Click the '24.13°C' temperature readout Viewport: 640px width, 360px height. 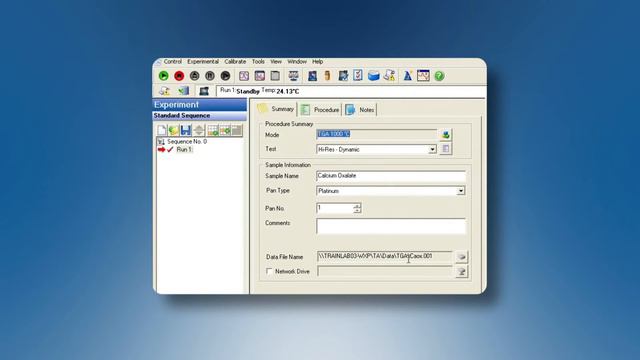pos(288,91)
